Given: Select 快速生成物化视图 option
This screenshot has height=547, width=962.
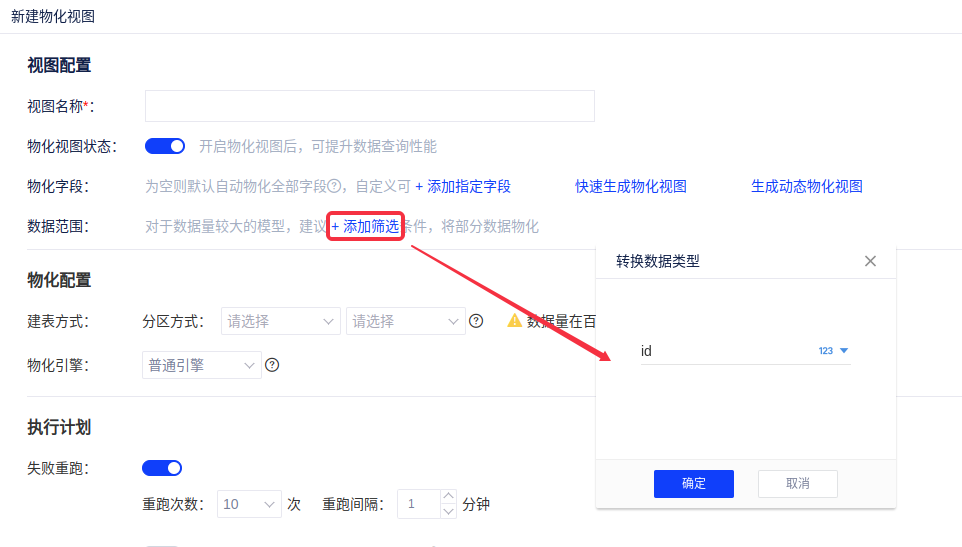Looking at the screenshot, I should tap(630, 186).
